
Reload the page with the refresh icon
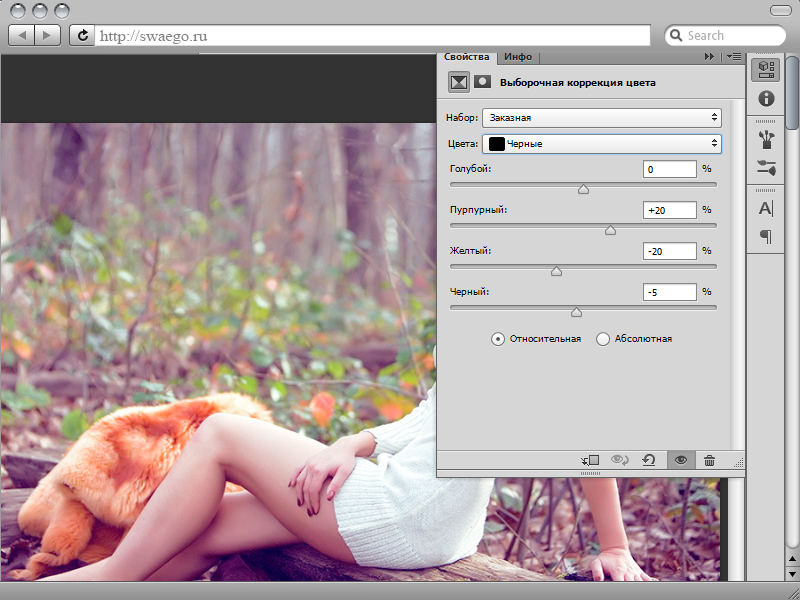(x=82, y=35)
